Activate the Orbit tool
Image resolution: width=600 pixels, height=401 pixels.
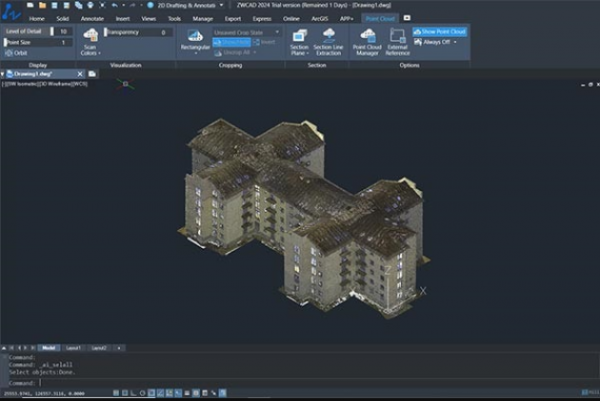pos(17,54)
